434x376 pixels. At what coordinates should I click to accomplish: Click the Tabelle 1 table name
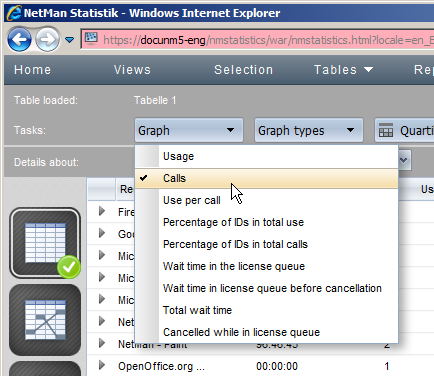[155, 100]
